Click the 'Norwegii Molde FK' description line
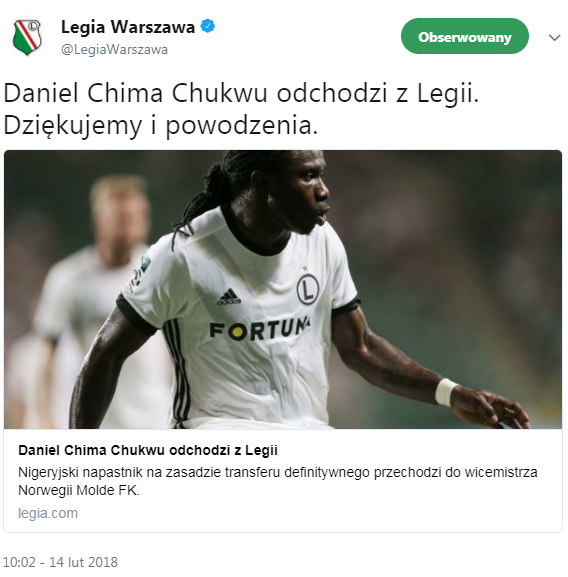Viewport: 568px width, 577px height. [79, 491]
